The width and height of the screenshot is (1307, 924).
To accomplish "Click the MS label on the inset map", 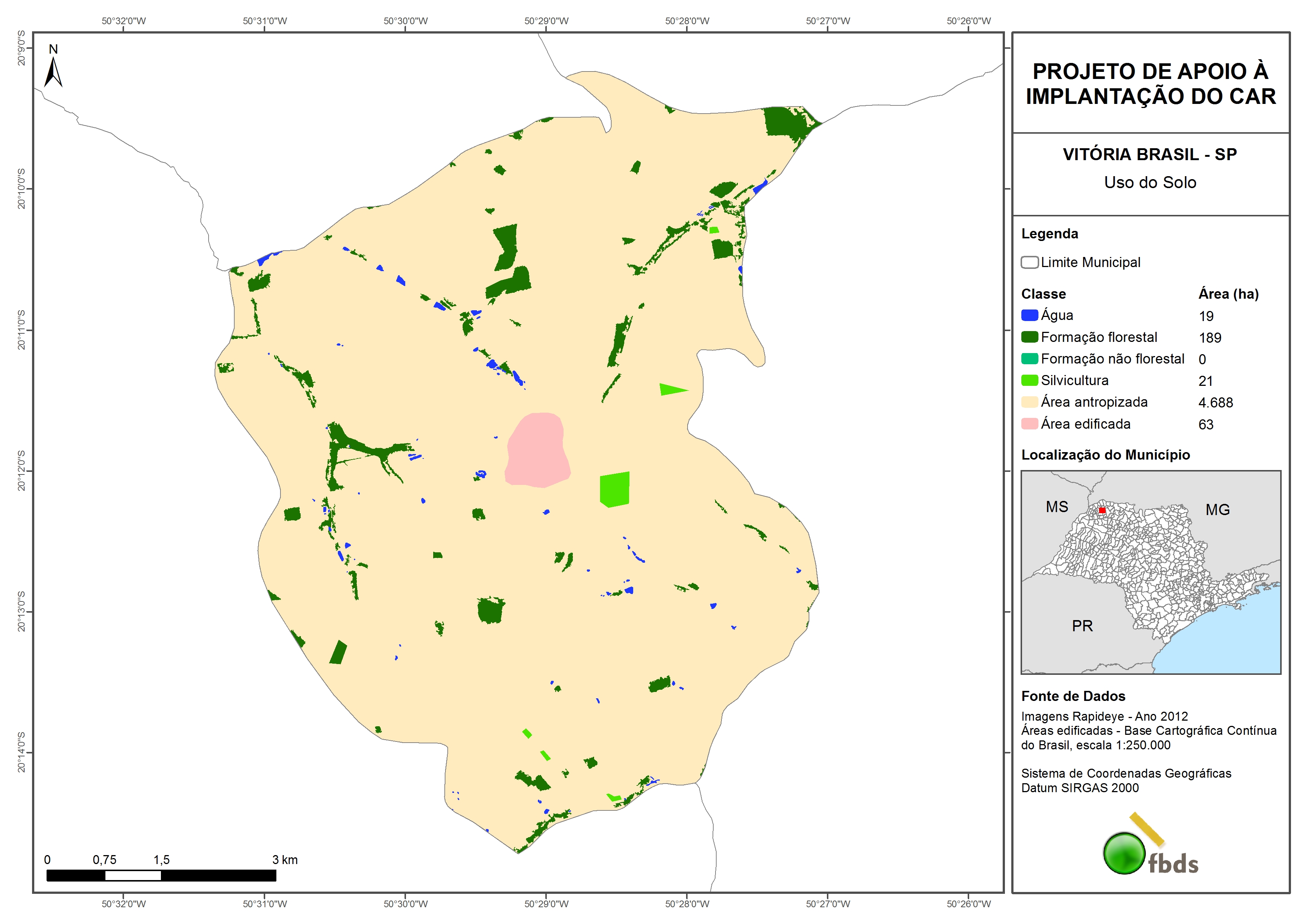I will (1057, 507).
